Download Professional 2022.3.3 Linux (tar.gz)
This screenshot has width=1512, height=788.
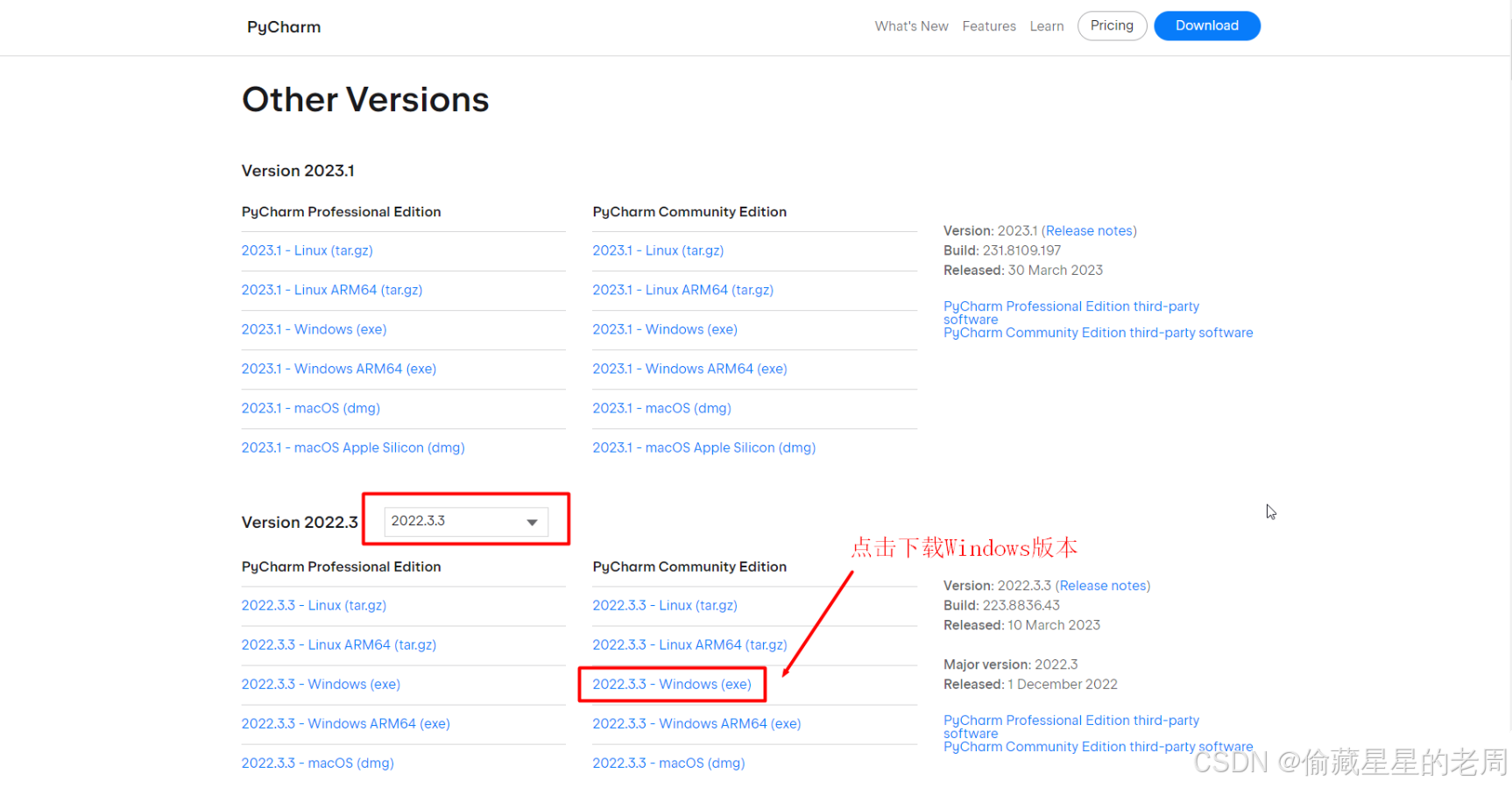314,605
